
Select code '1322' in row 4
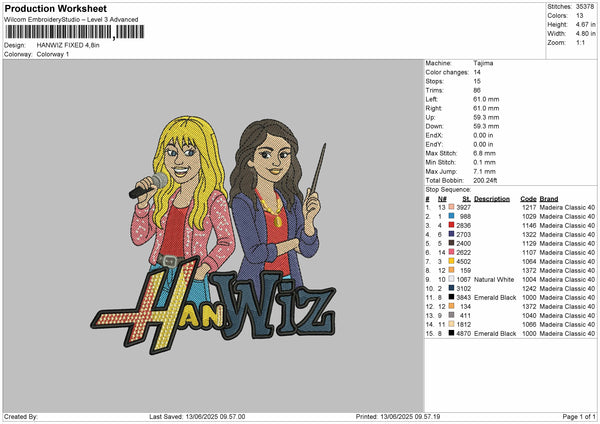pyautogui.click(x=529, y=234)
